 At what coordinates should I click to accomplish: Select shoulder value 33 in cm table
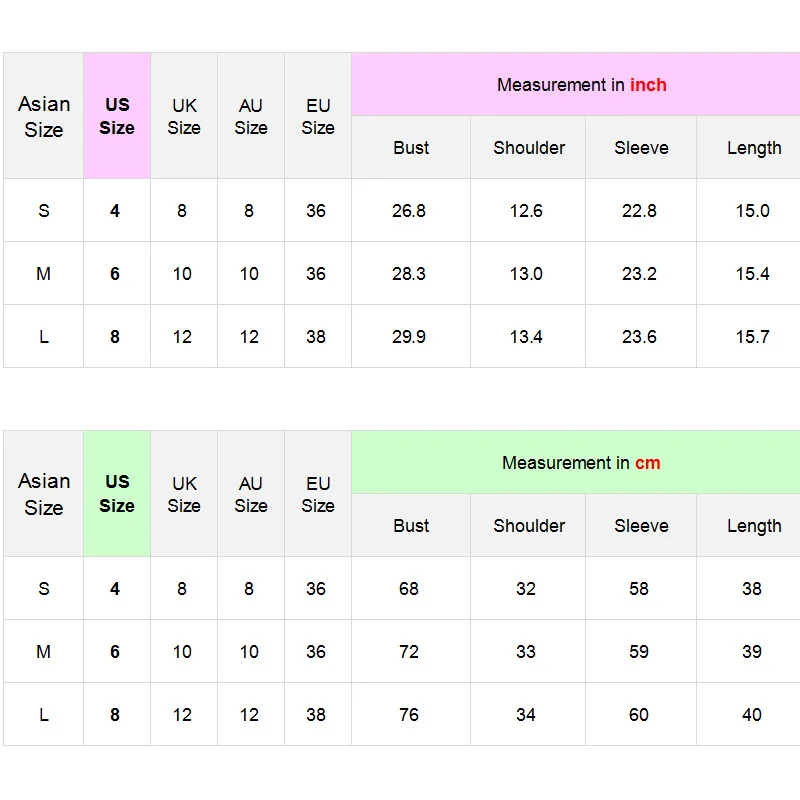528,652
